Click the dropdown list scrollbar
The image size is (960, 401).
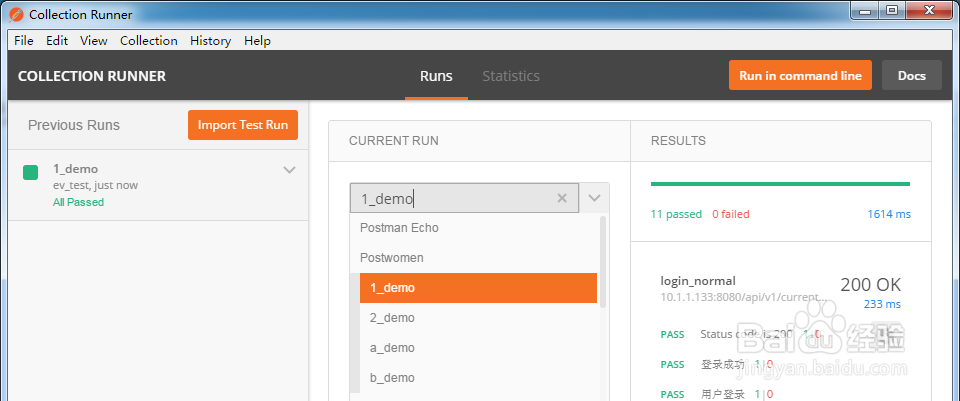[x=603, y=261]
